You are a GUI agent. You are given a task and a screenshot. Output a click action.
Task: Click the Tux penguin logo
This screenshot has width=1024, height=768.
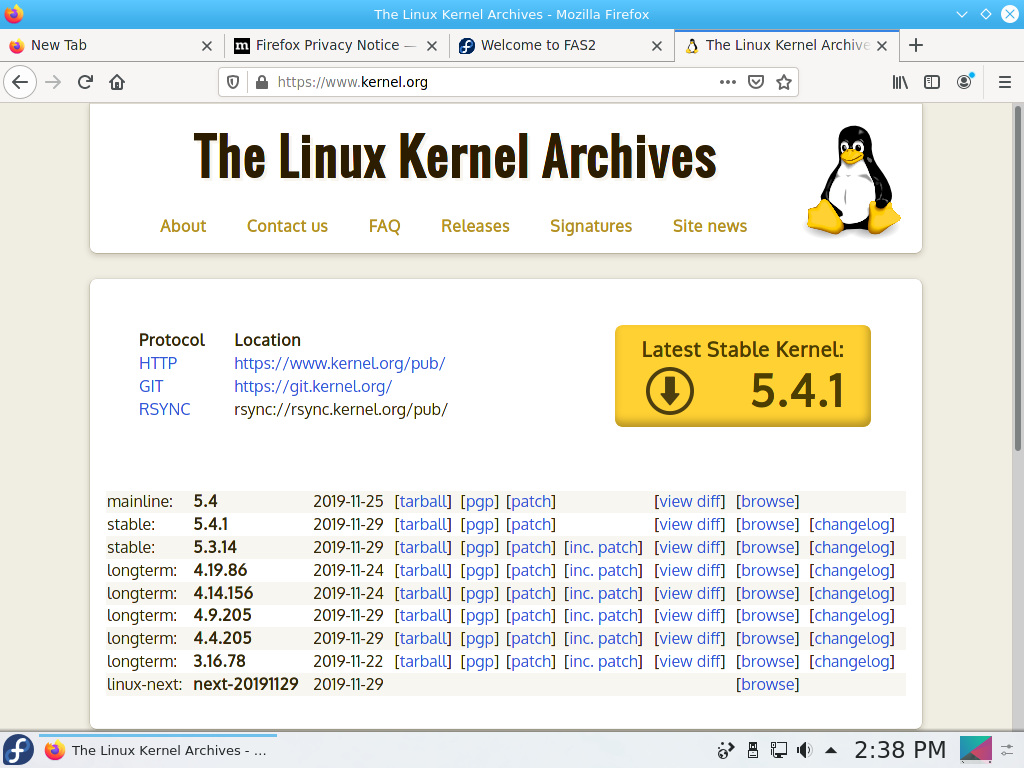click(854, 180)
